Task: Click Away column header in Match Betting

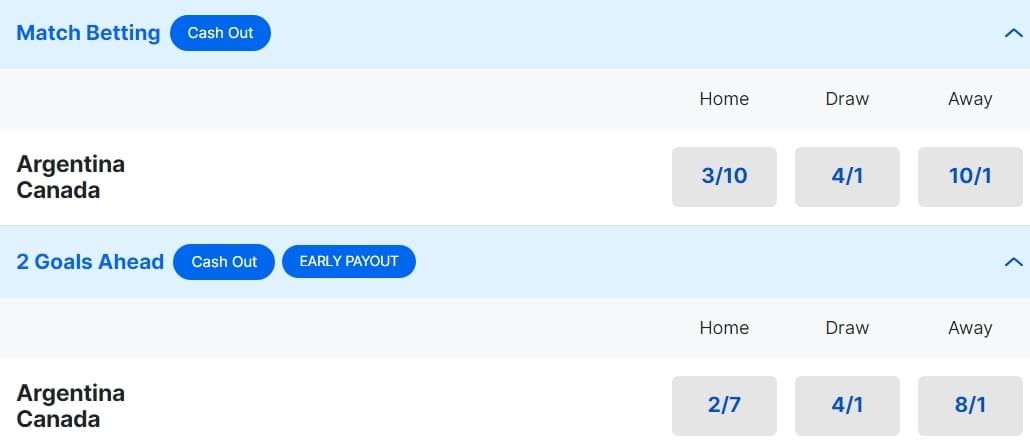Action: click(970, 99)
